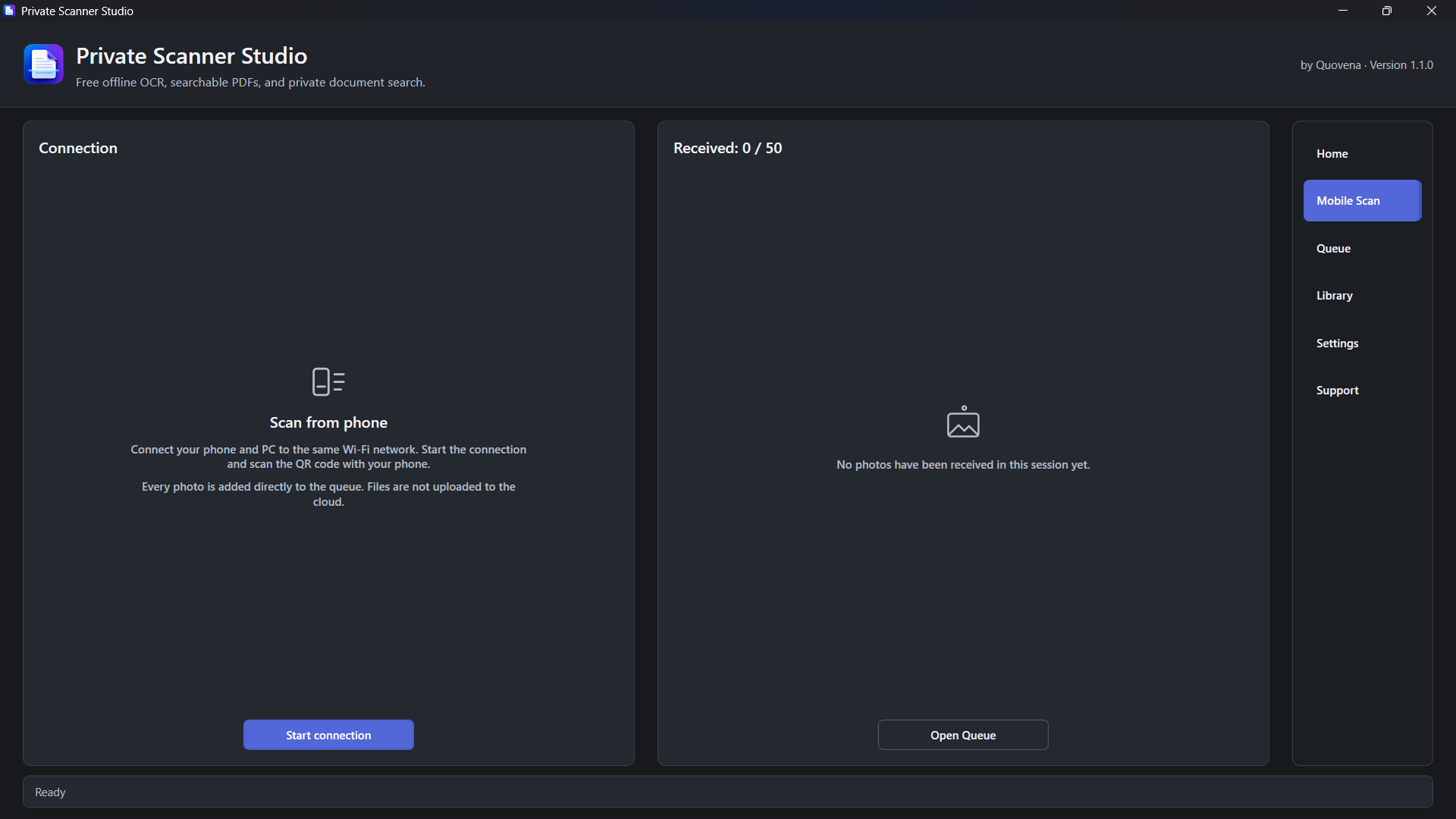
Task: Click the photo placeholder icon in Received panel
Action: click(x=963, y=422)
